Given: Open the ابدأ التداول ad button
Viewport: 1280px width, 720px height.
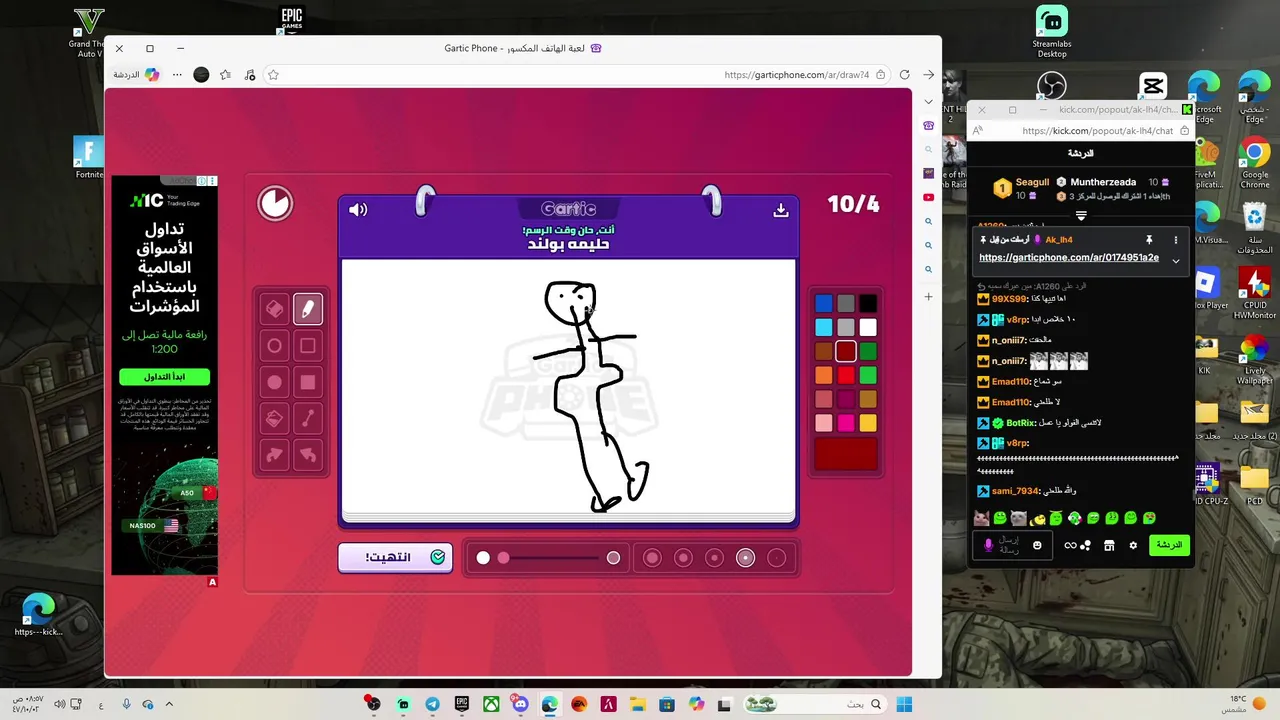Looking at the screenshot, I should 165,377.
